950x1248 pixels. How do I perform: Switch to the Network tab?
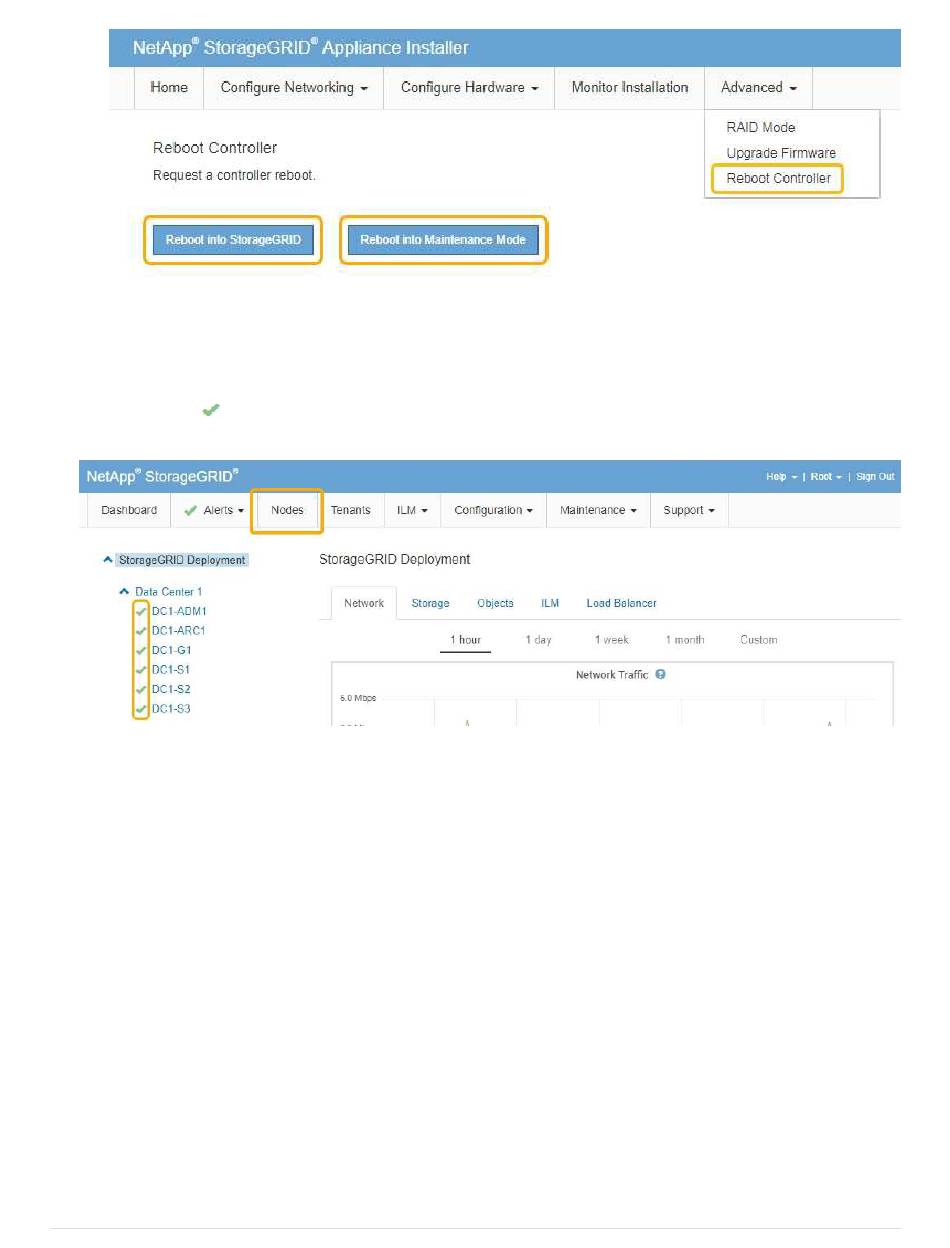(x=364, y=603)
